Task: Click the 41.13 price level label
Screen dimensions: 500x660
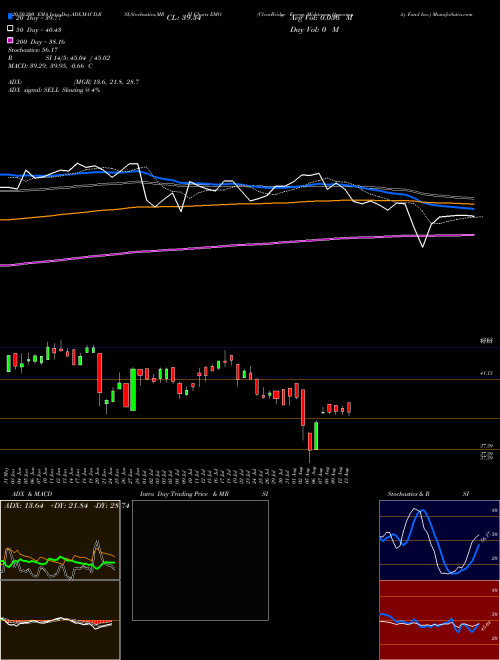Action: (x=486, y=373)
